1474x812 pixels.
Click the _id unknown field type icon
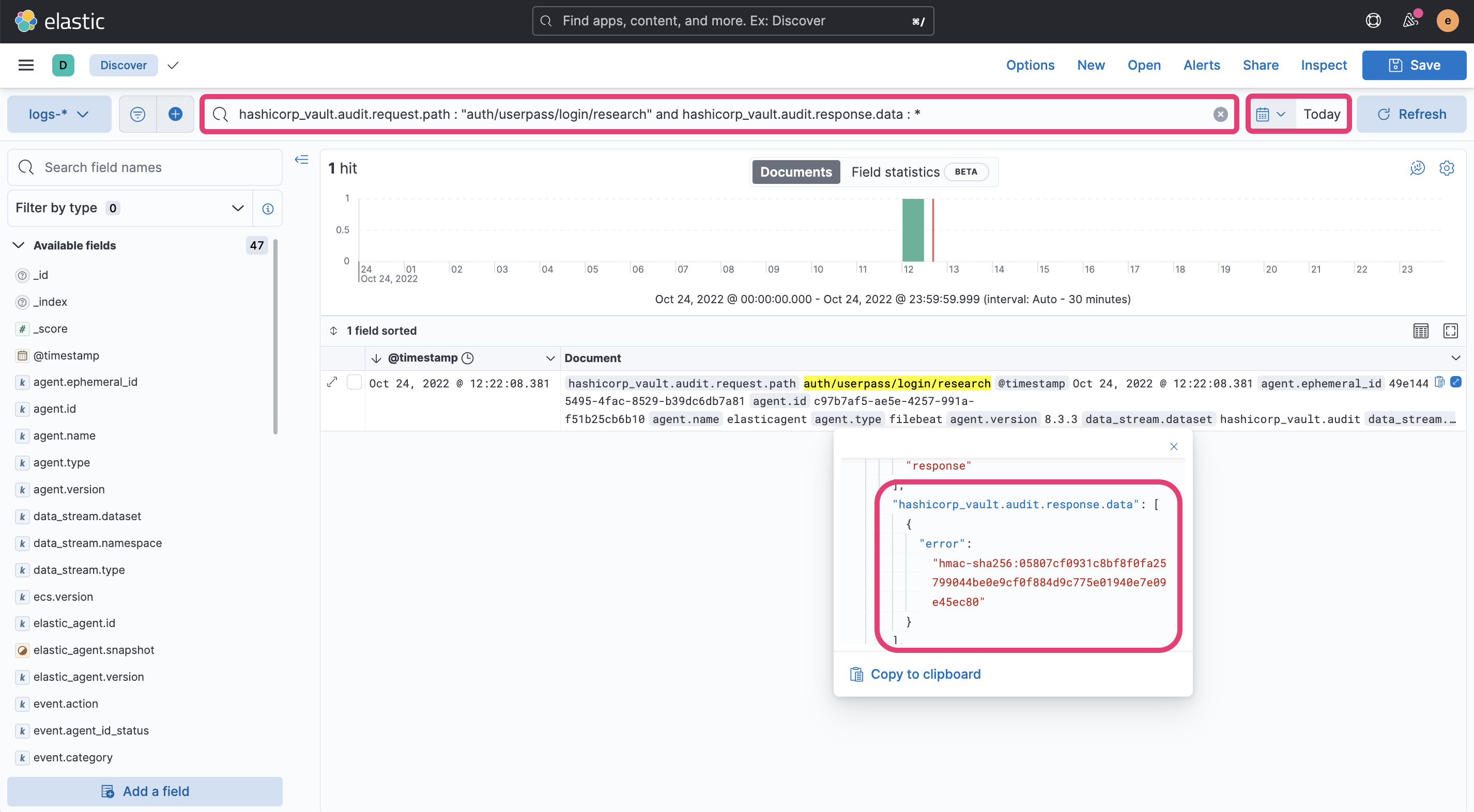[x=22, y=276]
